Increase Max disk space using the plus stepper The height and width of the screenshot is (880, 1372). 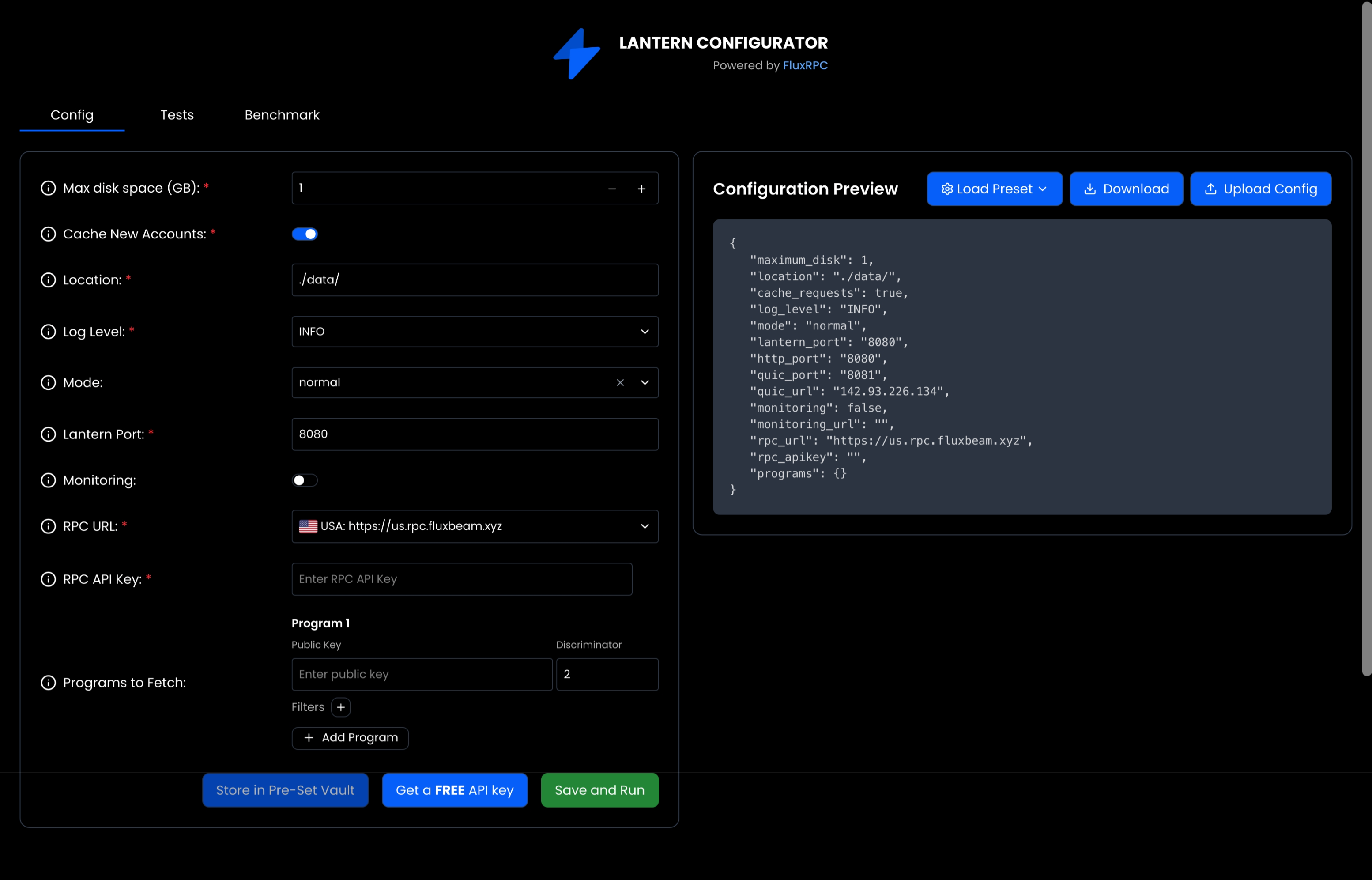(x=642, y=188)
